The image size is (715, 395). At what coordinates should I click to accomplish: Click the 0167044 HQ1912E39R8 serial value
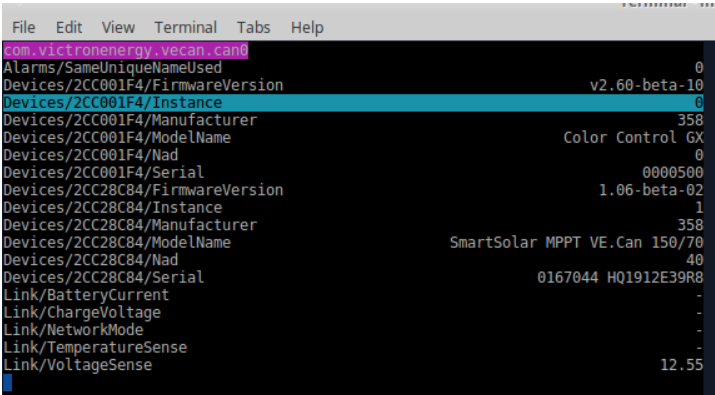[620, 277]
